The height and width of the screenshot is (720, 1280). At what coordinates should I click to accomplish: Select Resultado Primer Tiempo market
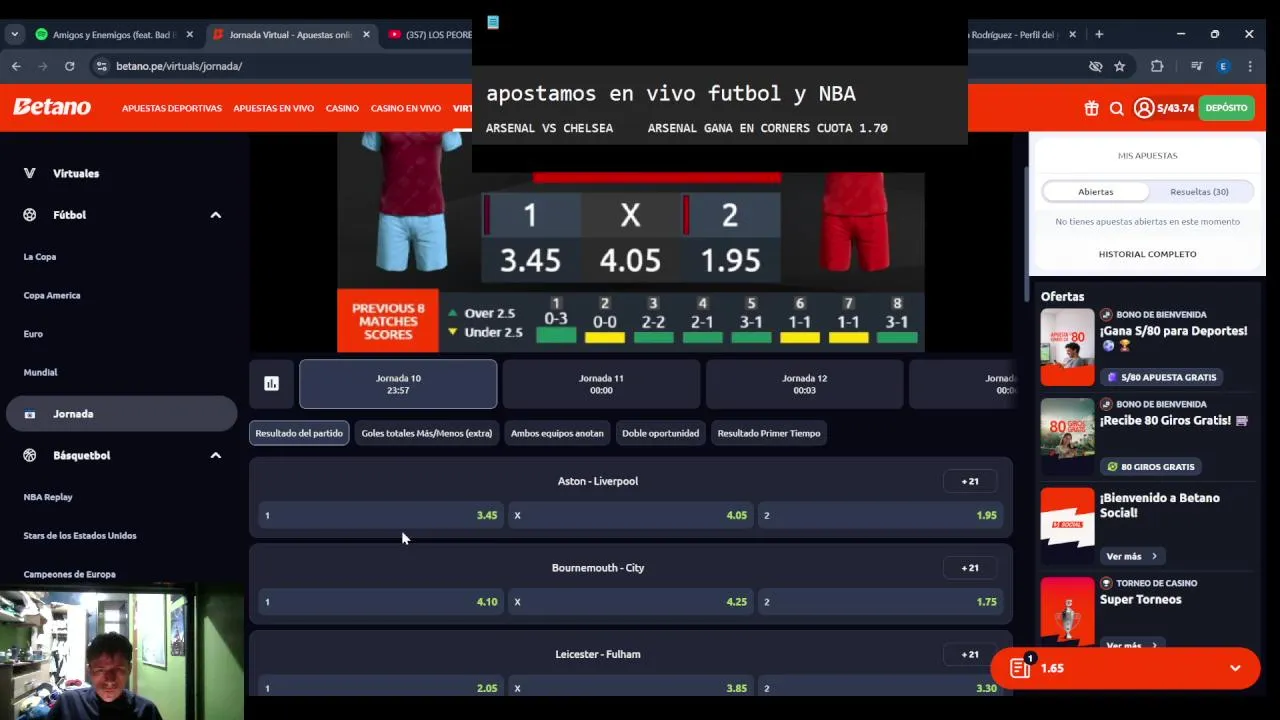coord(768,433)
